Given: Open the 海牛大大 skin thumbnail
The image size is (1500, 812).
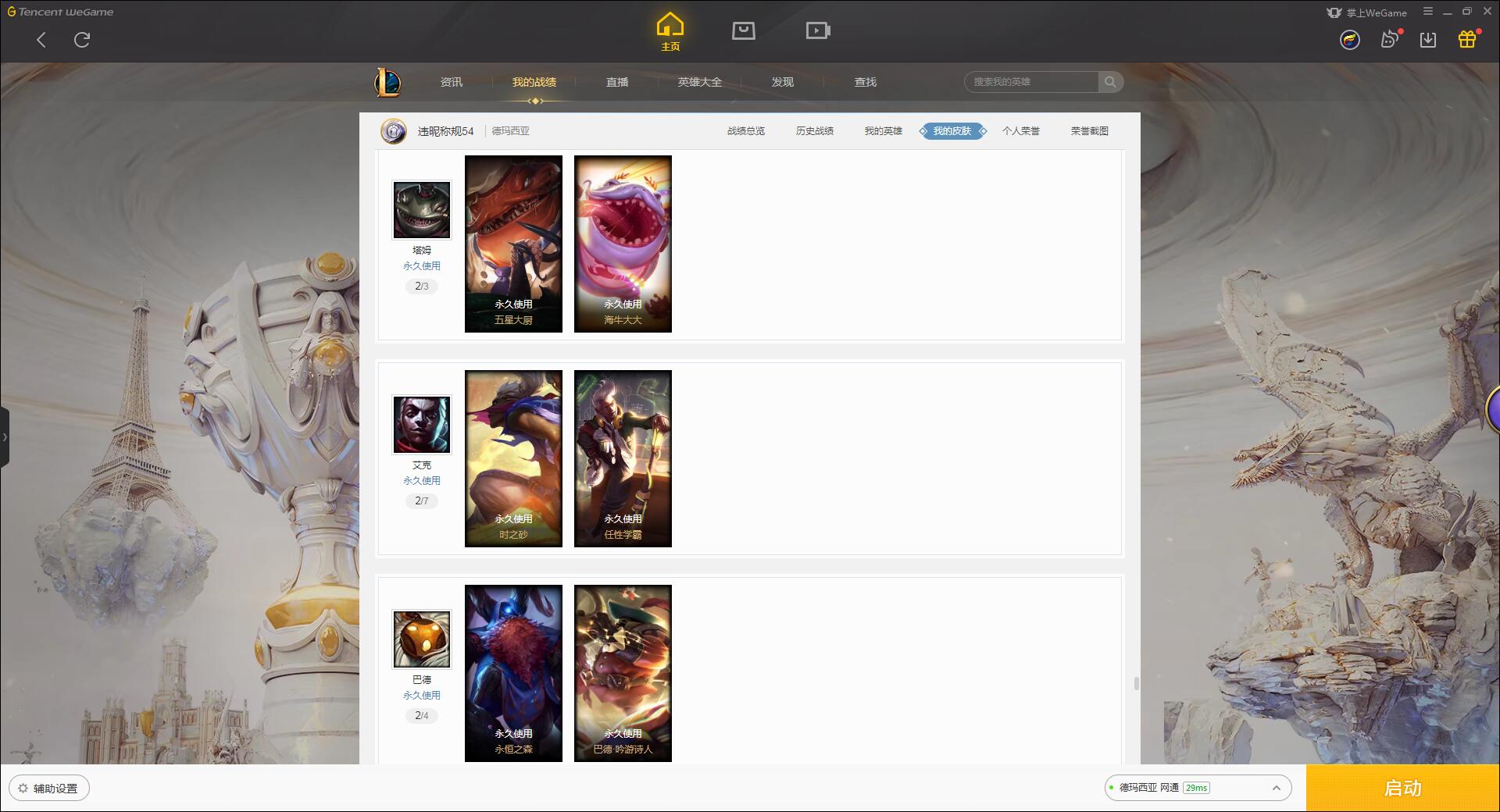Looking at the screenshot, I should point(623,244).
